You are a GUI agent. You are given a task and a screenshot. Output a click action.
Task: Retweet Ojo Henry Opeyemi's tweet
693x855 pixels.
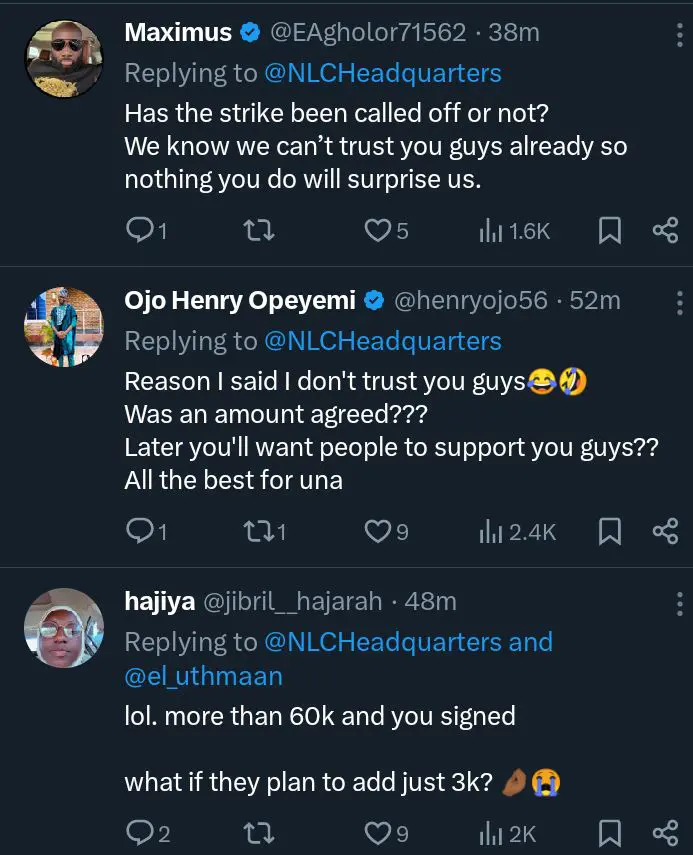(x=260, y=532)
